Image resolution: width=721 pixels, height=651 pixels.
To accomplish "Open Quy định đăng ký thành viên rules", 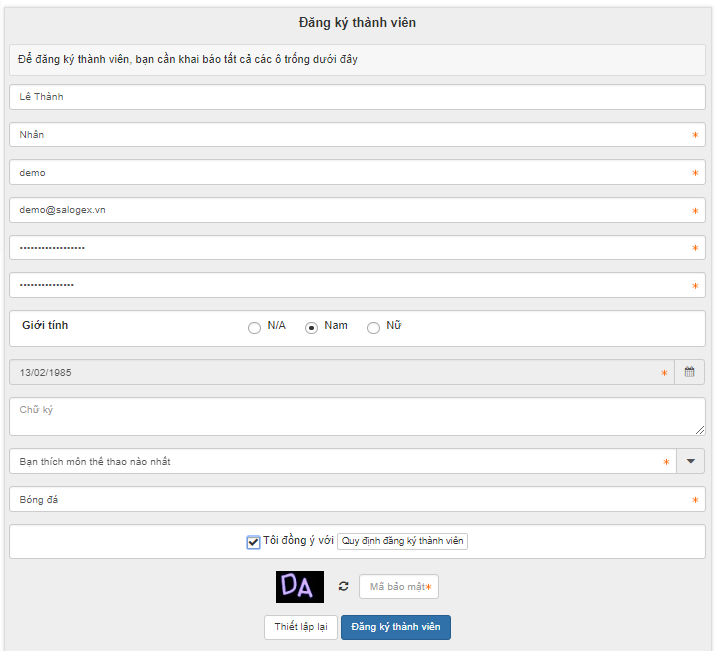I will pyautogui.click(x=402, y=541).
